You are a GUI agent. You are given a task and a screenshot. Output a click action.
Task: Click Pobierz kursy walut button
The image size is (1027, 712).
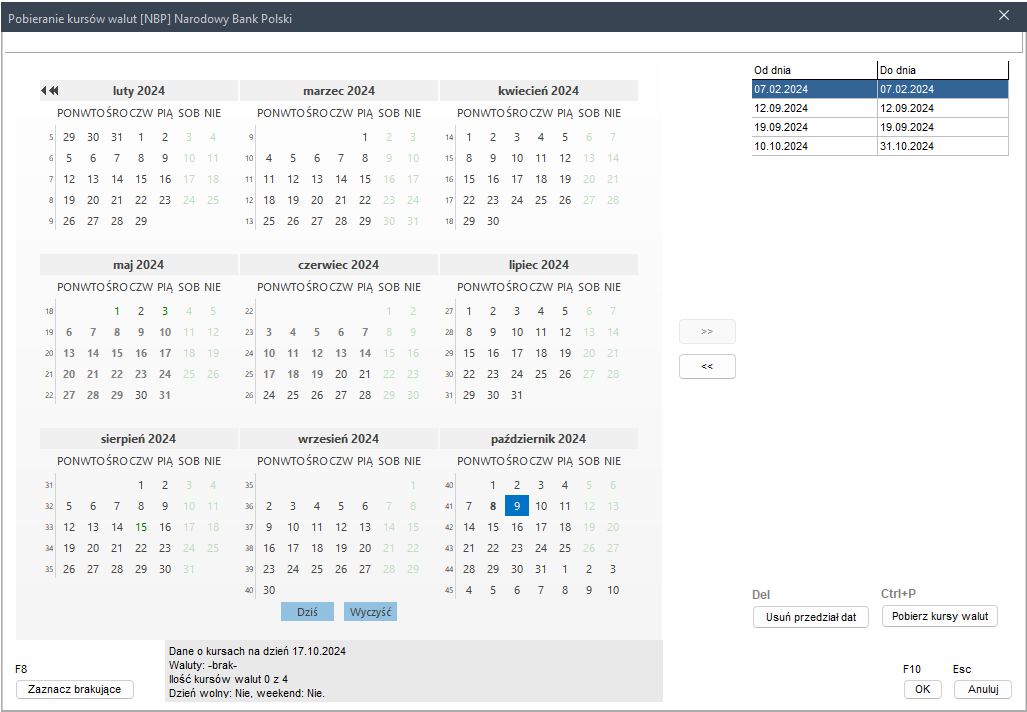(940, 616)
